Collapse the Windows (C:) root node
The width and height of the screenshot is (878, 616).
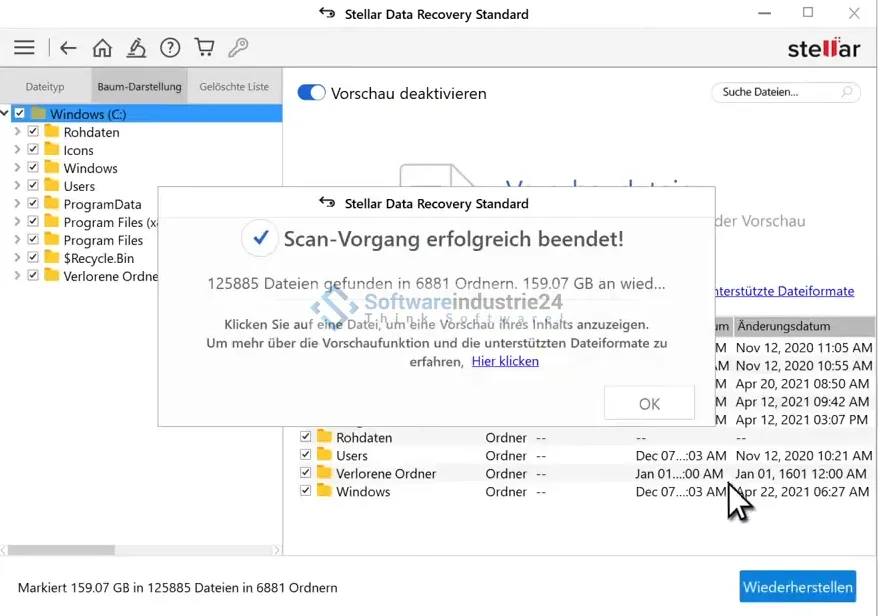5,114
